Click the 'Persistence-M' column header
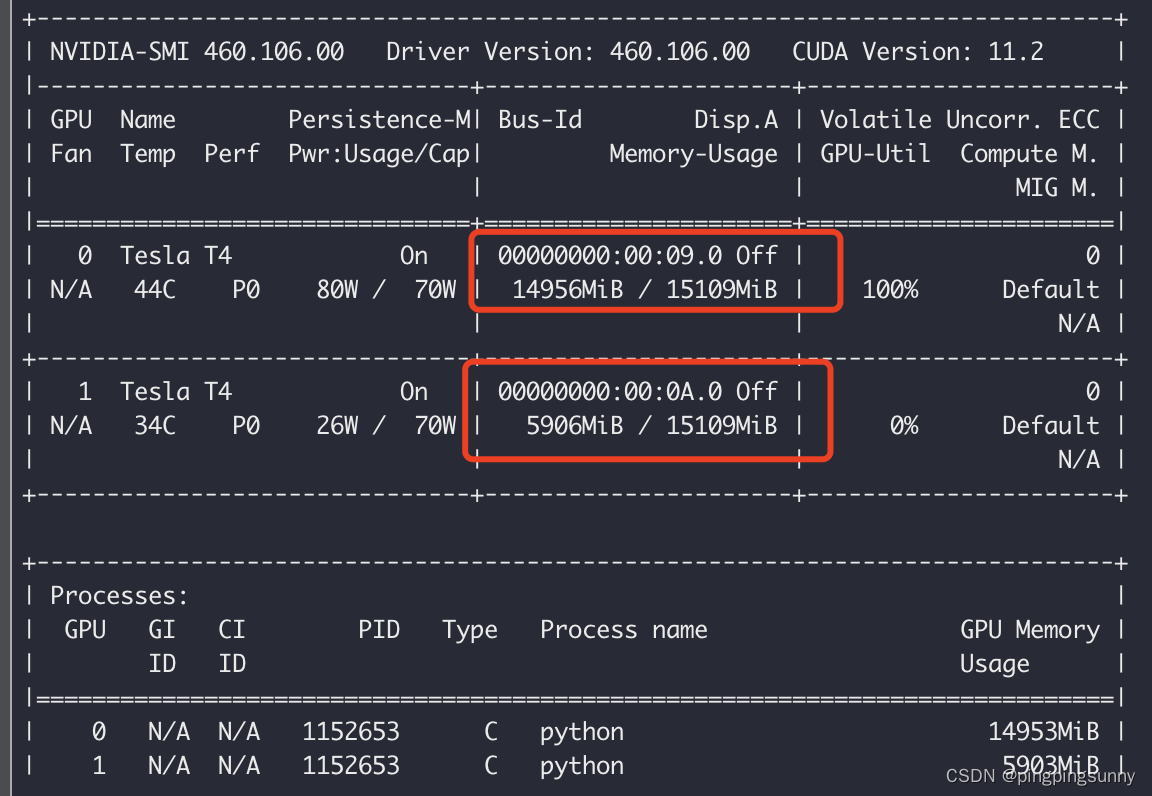Screen dimensions: 1152x796 [380, 119]
